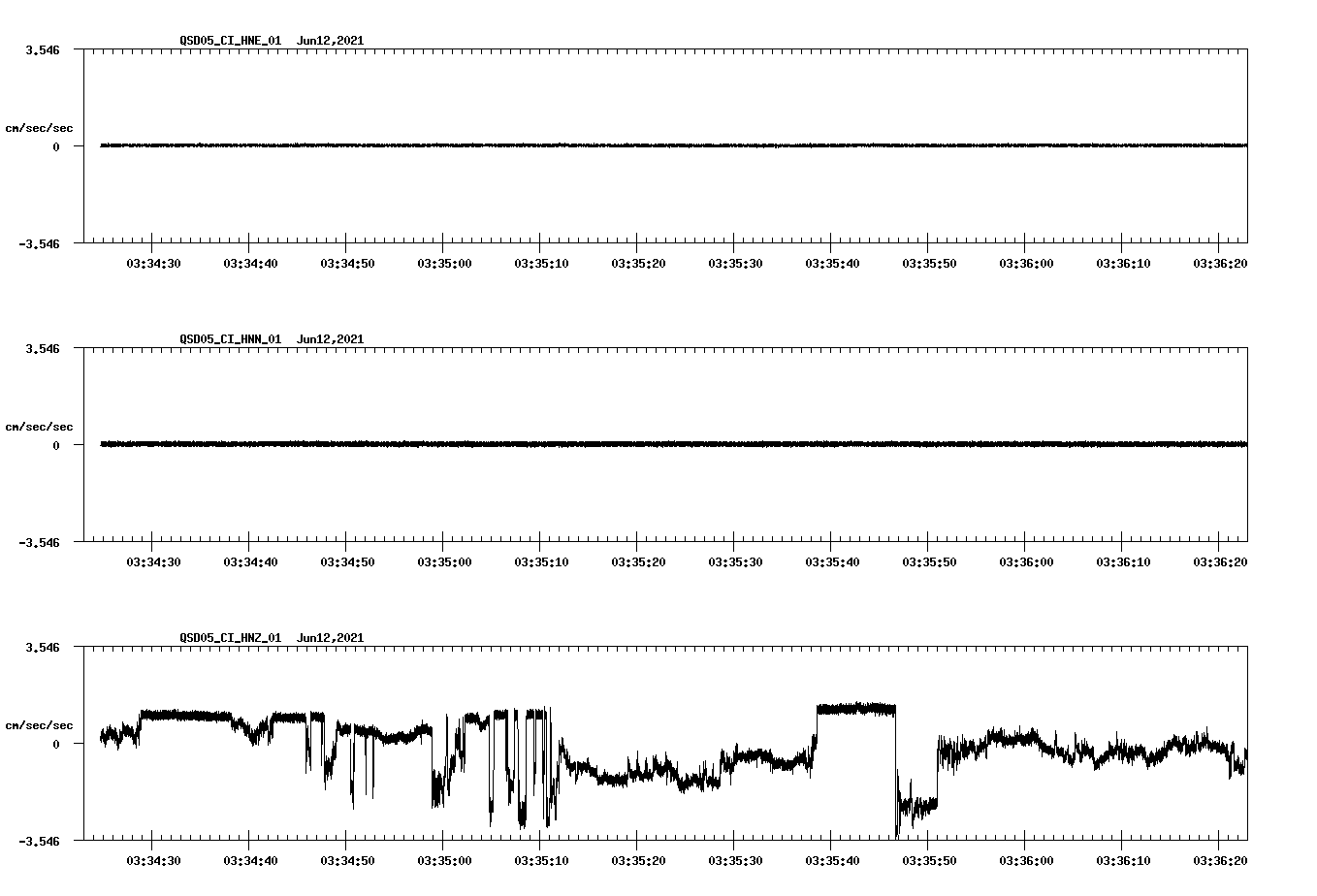Pick 03:35:40 time label beneath the HNZ plot
This screenshot has width=1317, height=896.
pos(832,861)
